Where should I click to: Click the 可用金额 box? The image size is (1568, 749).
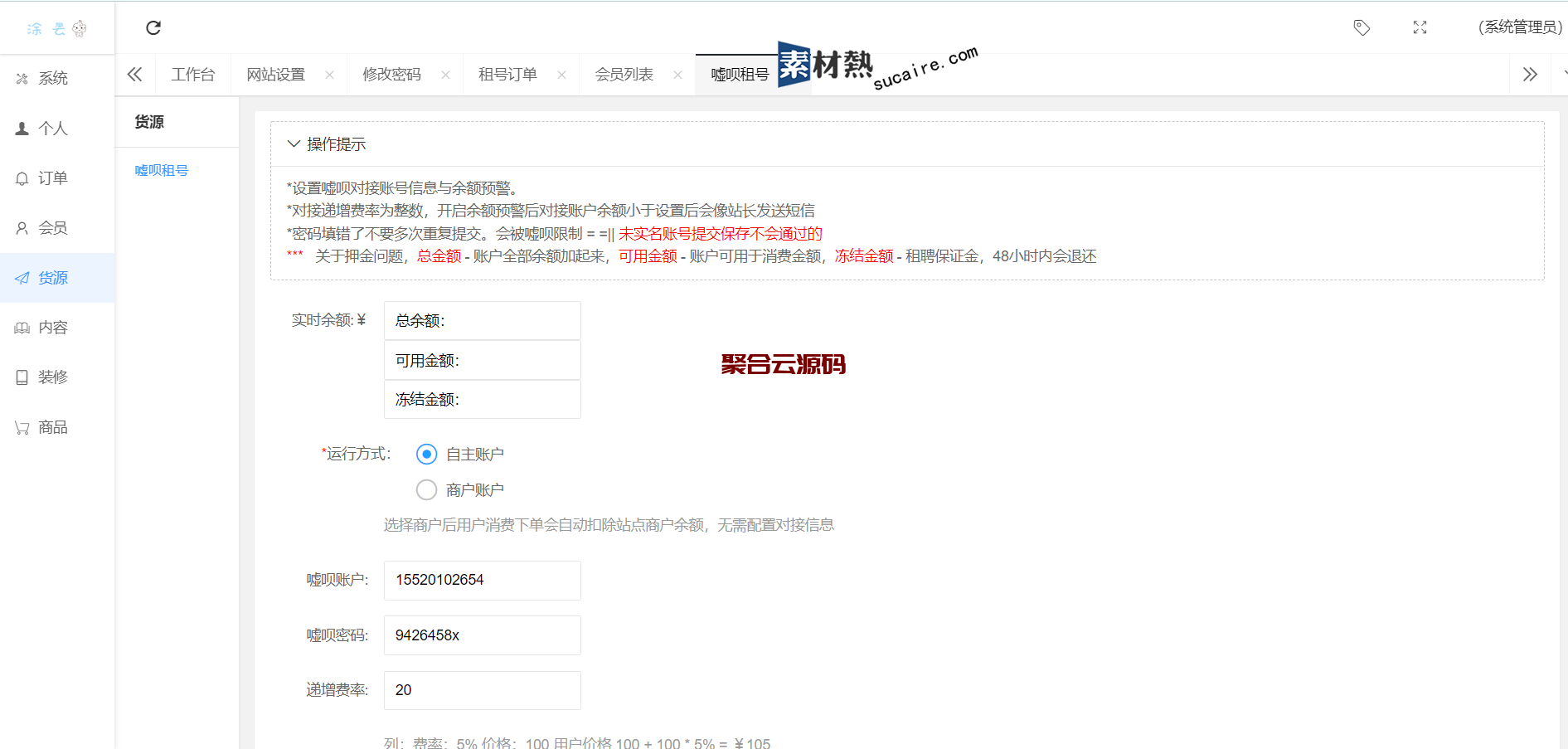483,360
